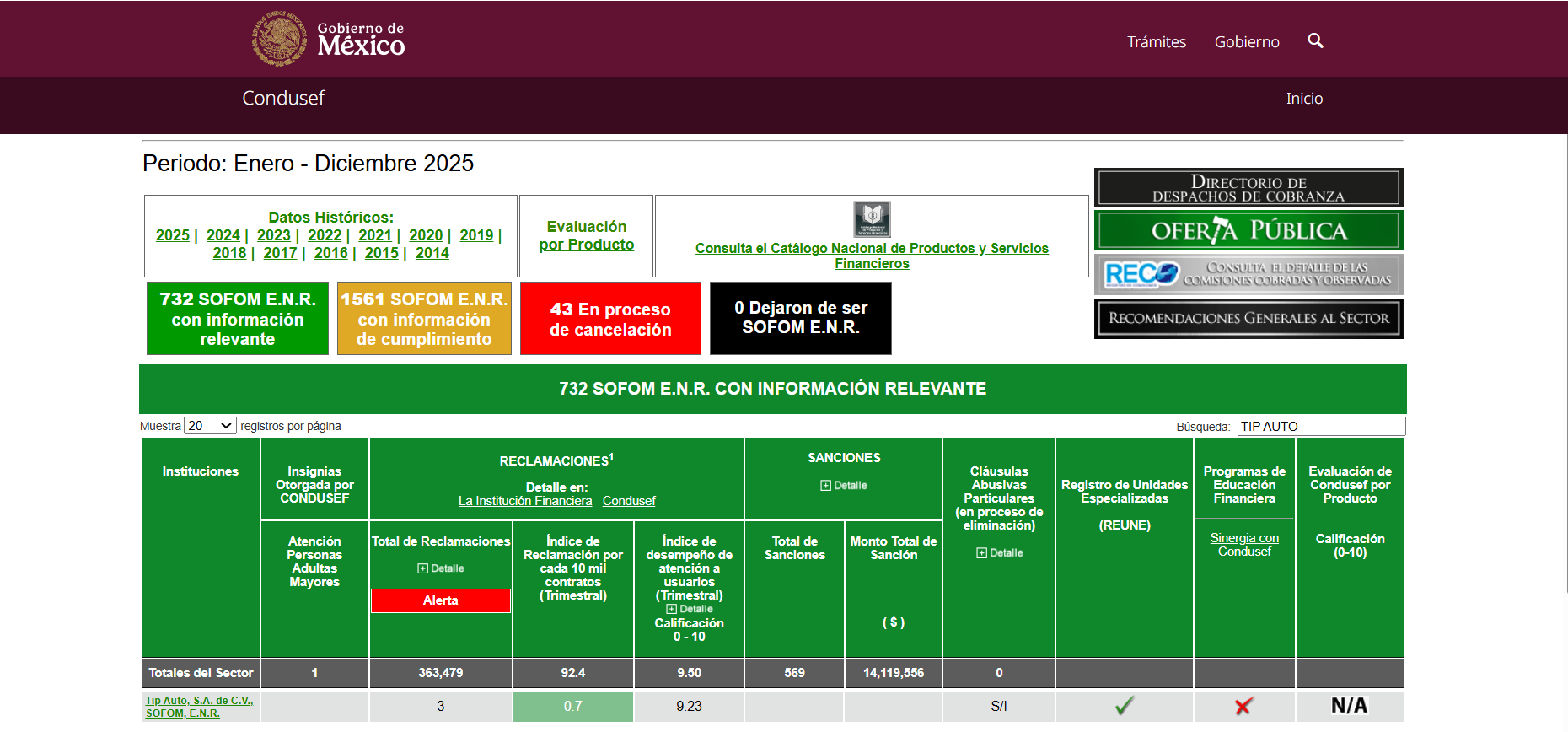Open historical data for 2015
1568x732 pixels.
382,253
